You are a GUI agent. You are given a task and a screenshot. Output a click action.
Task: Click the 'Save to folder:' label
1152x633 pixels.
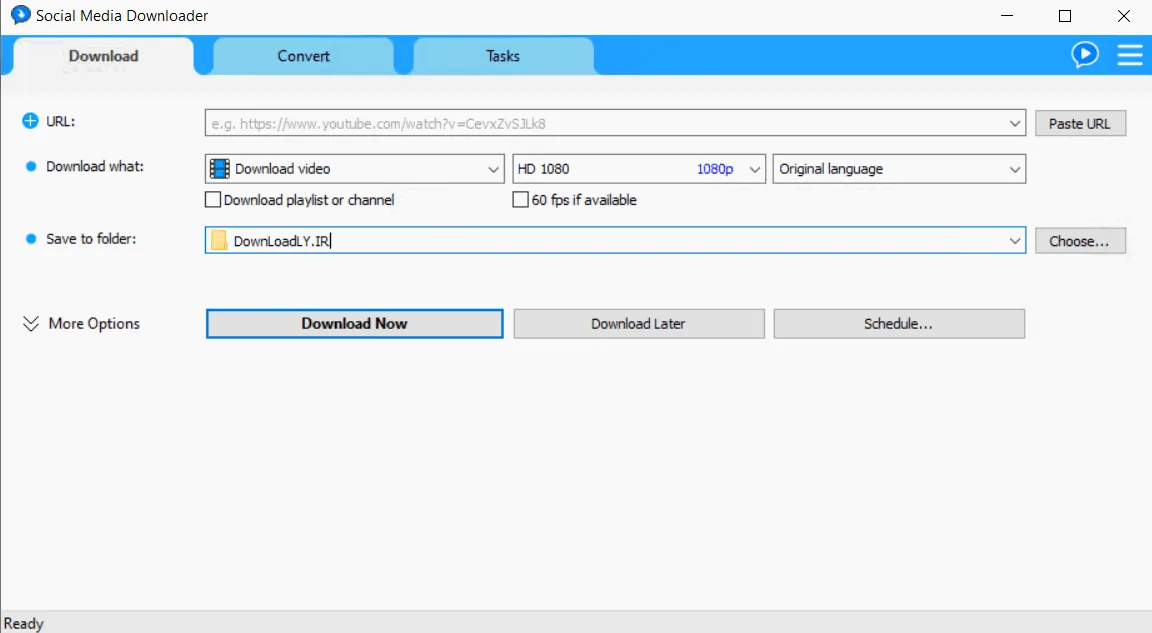pos(91,239)
